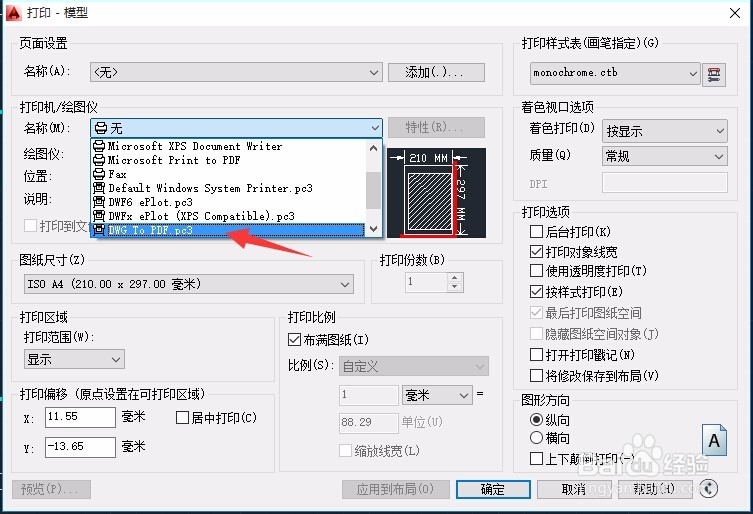Screen dimensions: 753x514
Task: Click the 取消 button
Action: click(574, 489)
